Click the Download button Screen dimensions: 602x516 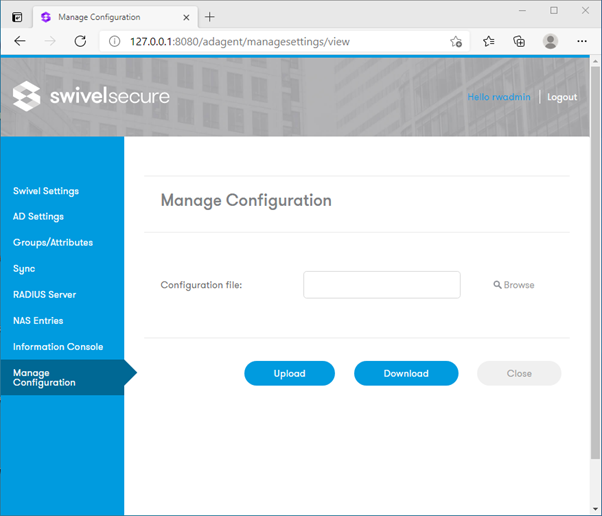pos(406,373)
